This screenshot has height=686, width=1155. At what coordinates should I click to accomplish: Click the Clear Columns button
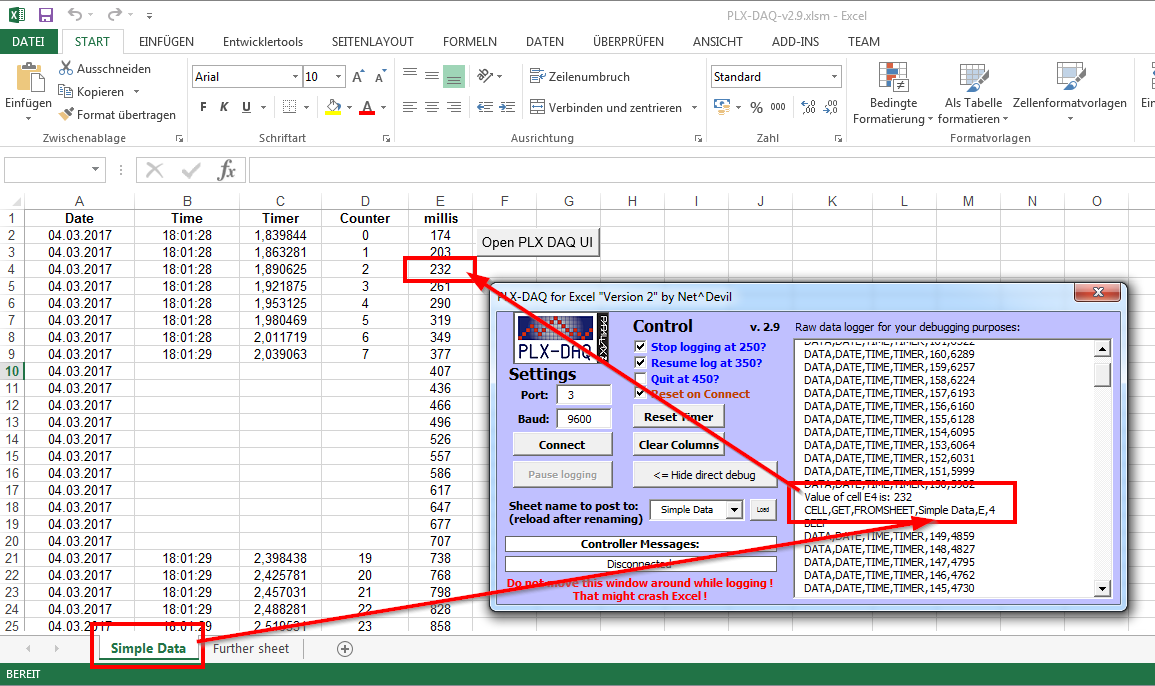678,444
